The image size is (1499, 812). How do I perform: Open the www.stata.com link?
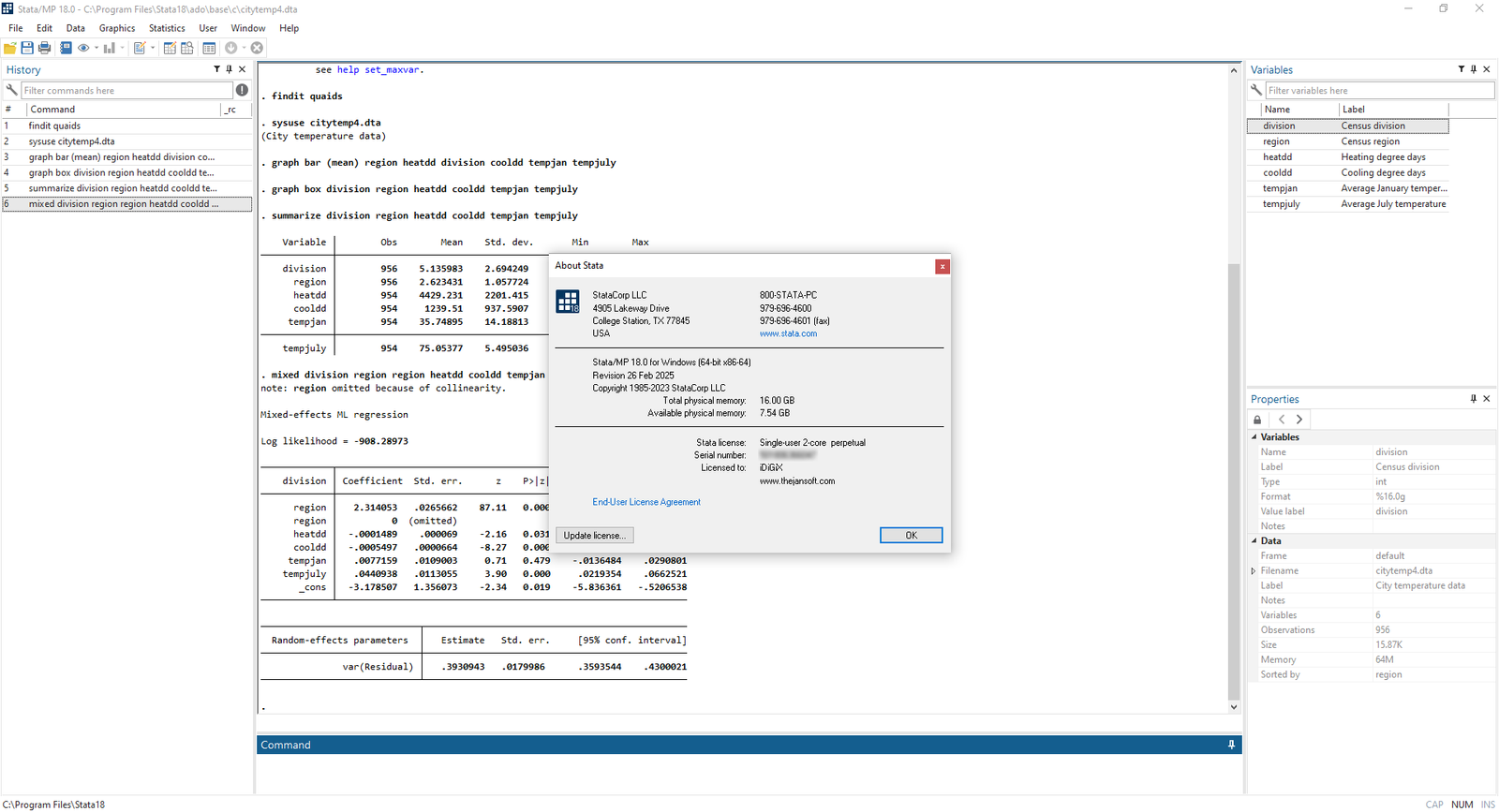(x=788, y=333)
